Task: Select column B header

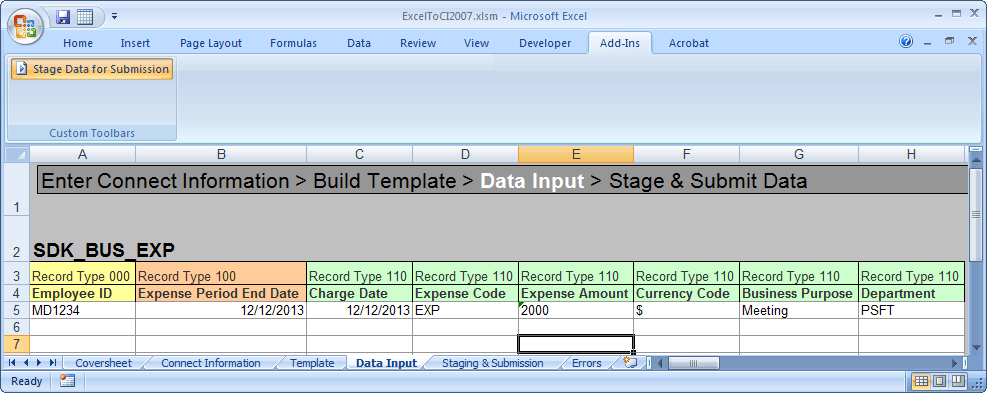Action: (221, 155)
